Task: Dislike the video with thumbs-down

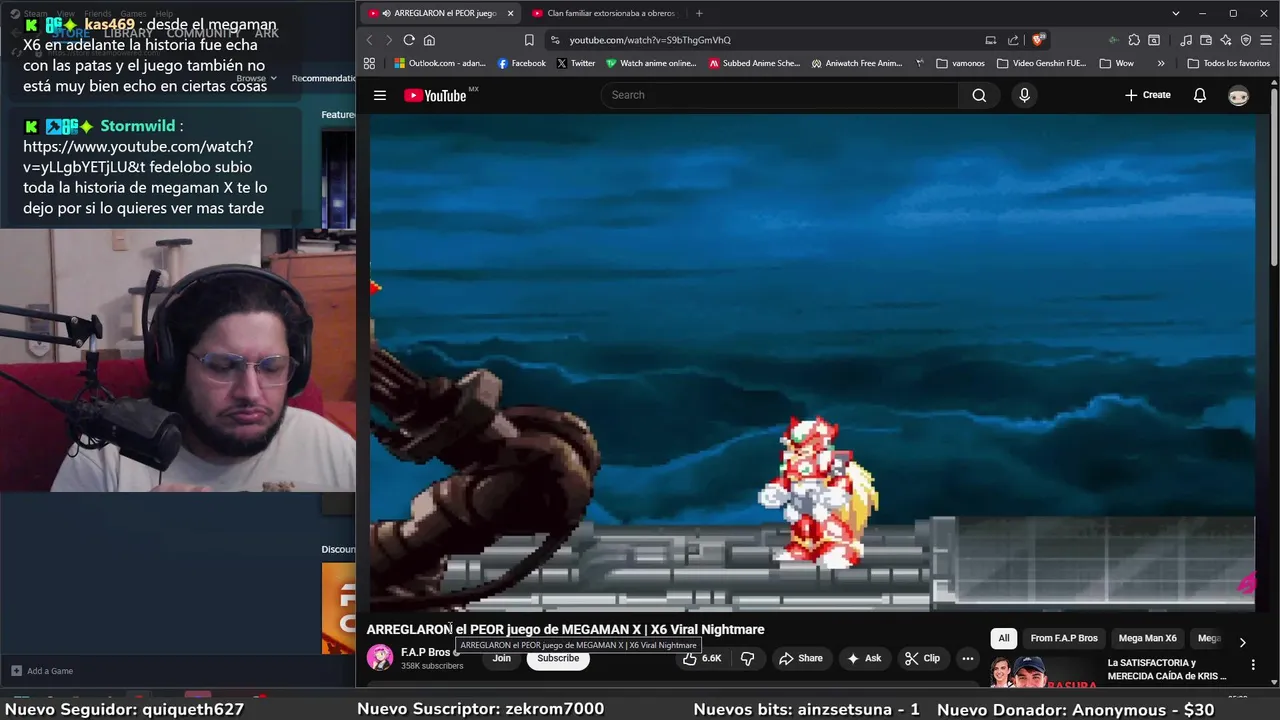Action: pyautogui.click(x=747, y=658)
